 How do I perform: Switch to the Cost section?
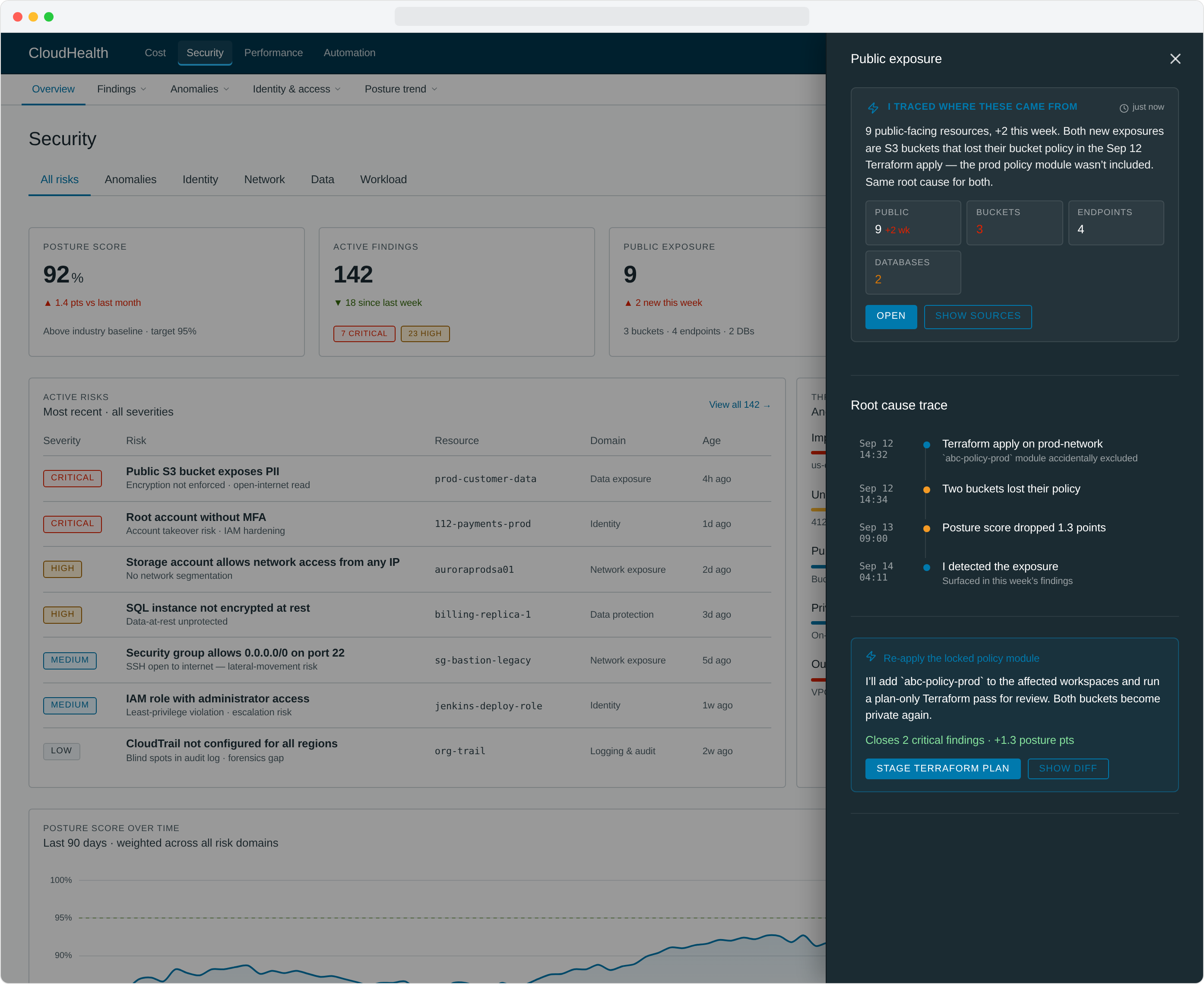coord(155,53)
